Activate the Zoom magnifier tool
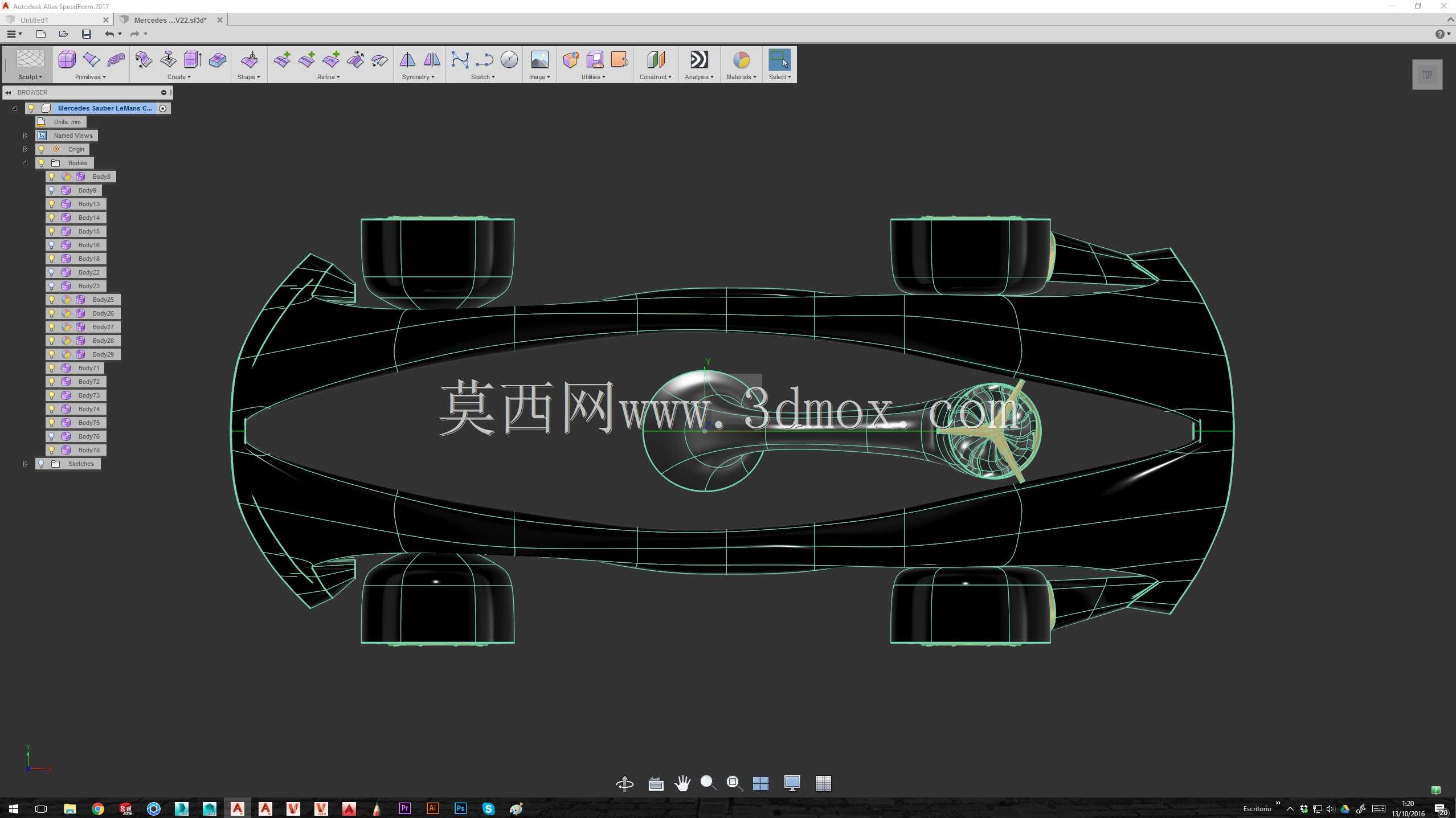The height and width of the screenshot is (818, 1456). tap(708, 783)
